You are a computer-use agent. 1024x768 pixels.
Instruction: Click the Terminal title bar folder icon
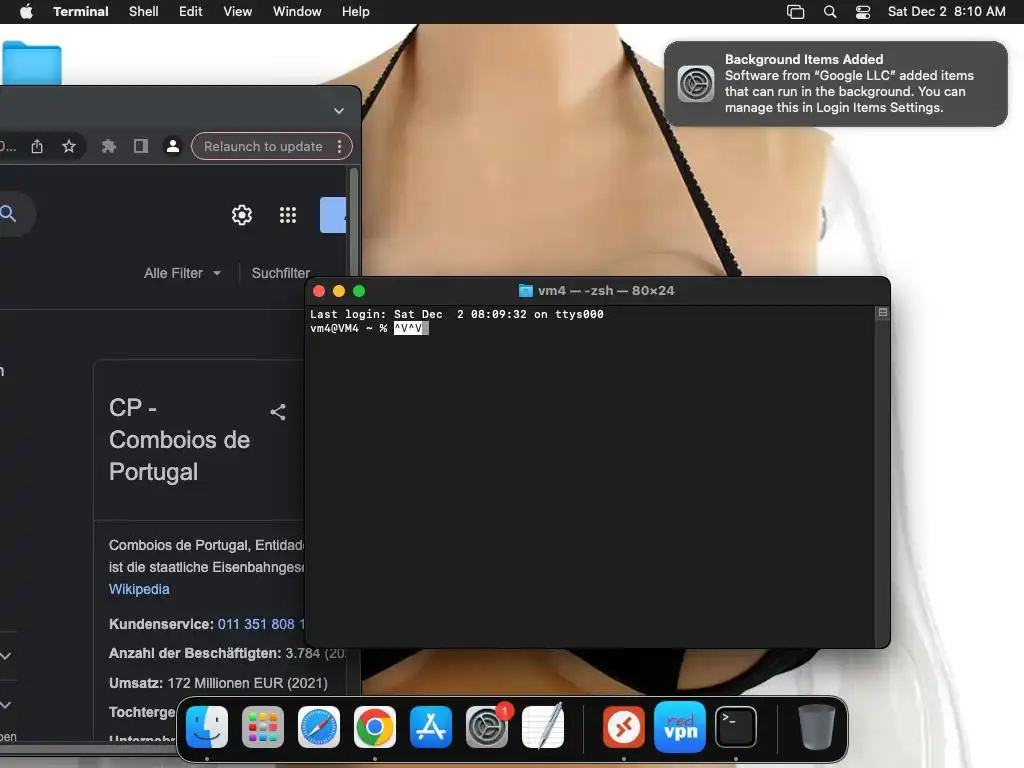click(x=526, y=291)
